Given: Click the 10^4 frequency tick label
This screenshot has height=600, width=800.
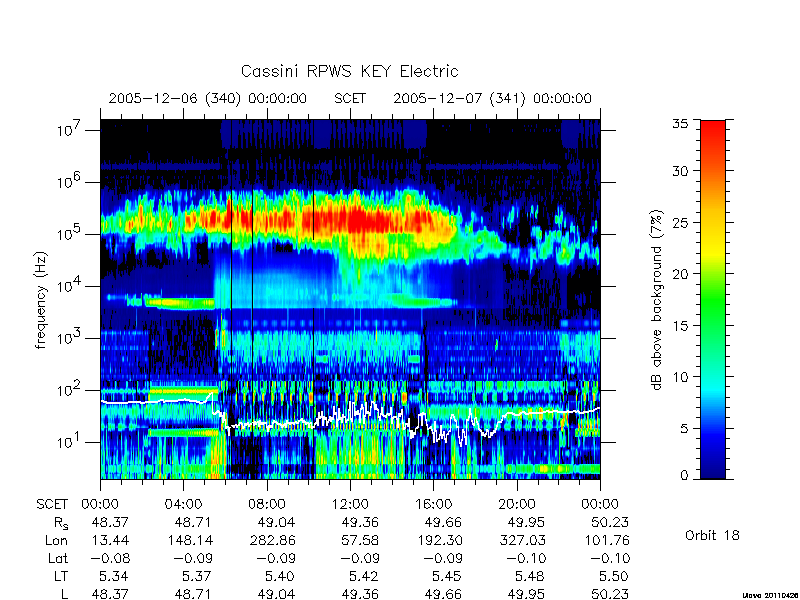Looking at the screenshot, I should [x=69, y=285].
